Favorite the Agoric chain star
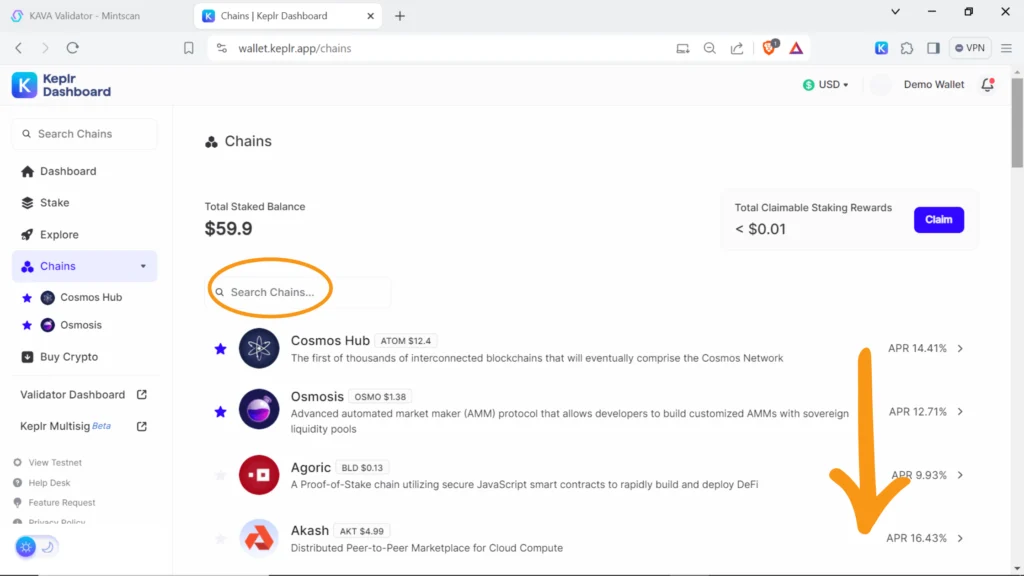1024x576 pixels. [220, 475]
